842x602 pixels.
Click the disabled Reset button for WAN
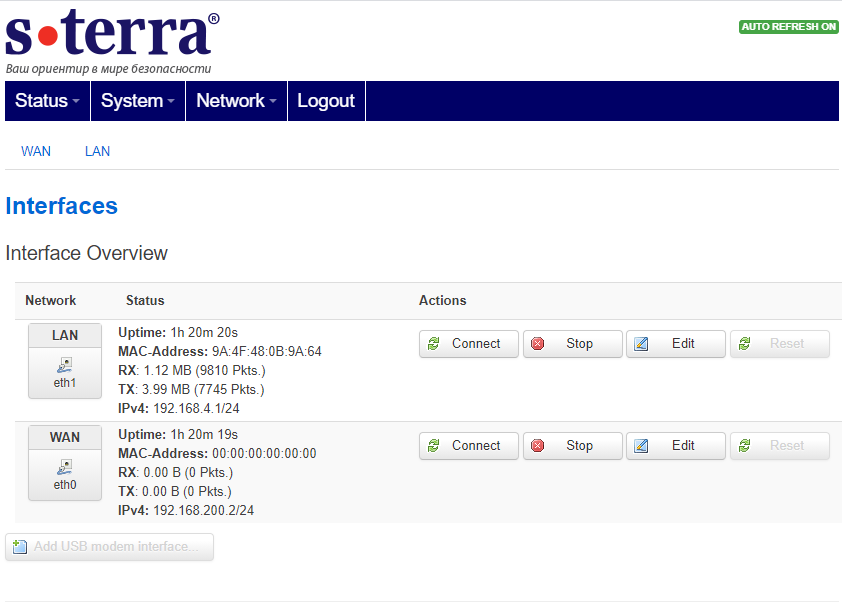pyautogui.click(x=780, y=446)
